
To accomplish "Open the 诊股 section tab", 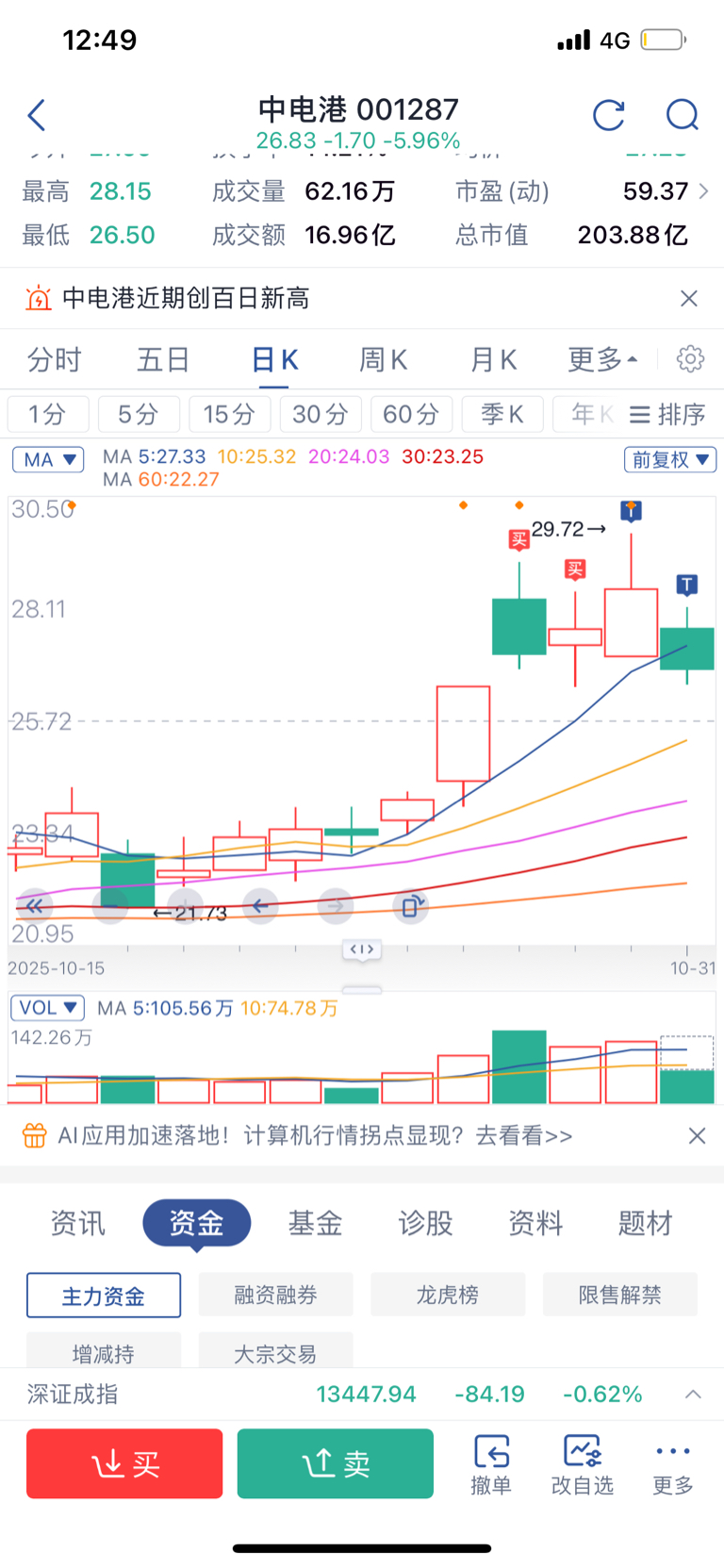I will 425,1223.
